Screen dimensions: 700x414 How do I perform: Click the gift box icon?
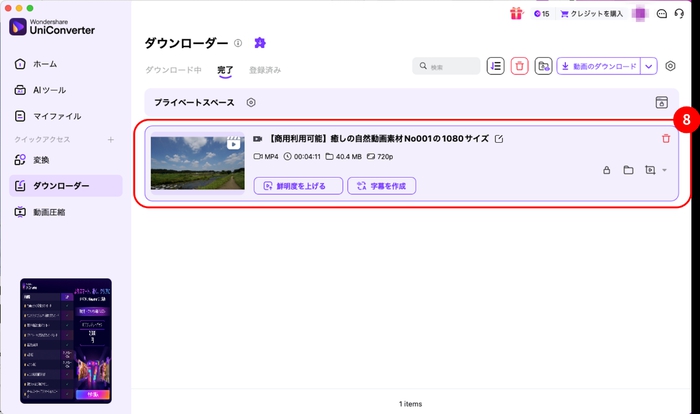pos(516,13)
